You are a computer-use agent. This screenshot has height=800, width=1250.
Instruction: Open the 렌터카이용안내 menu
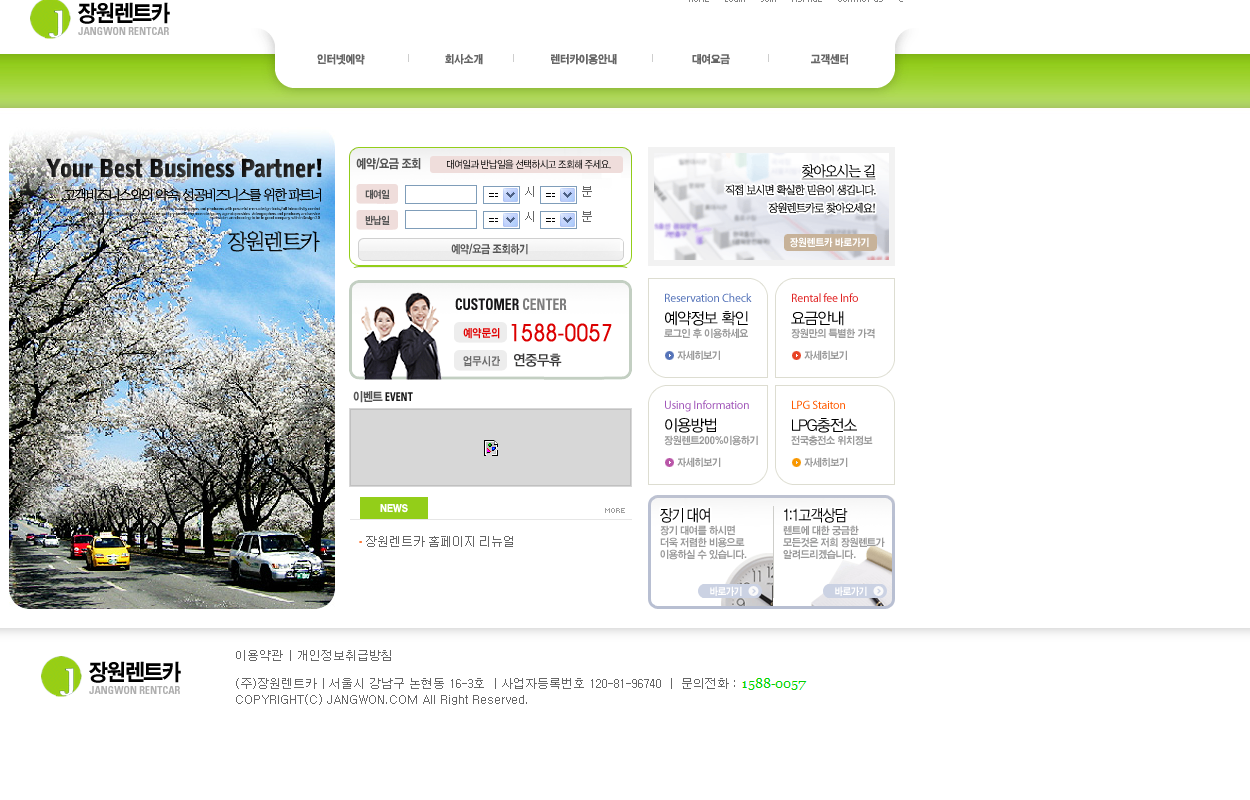click(584, 59)
